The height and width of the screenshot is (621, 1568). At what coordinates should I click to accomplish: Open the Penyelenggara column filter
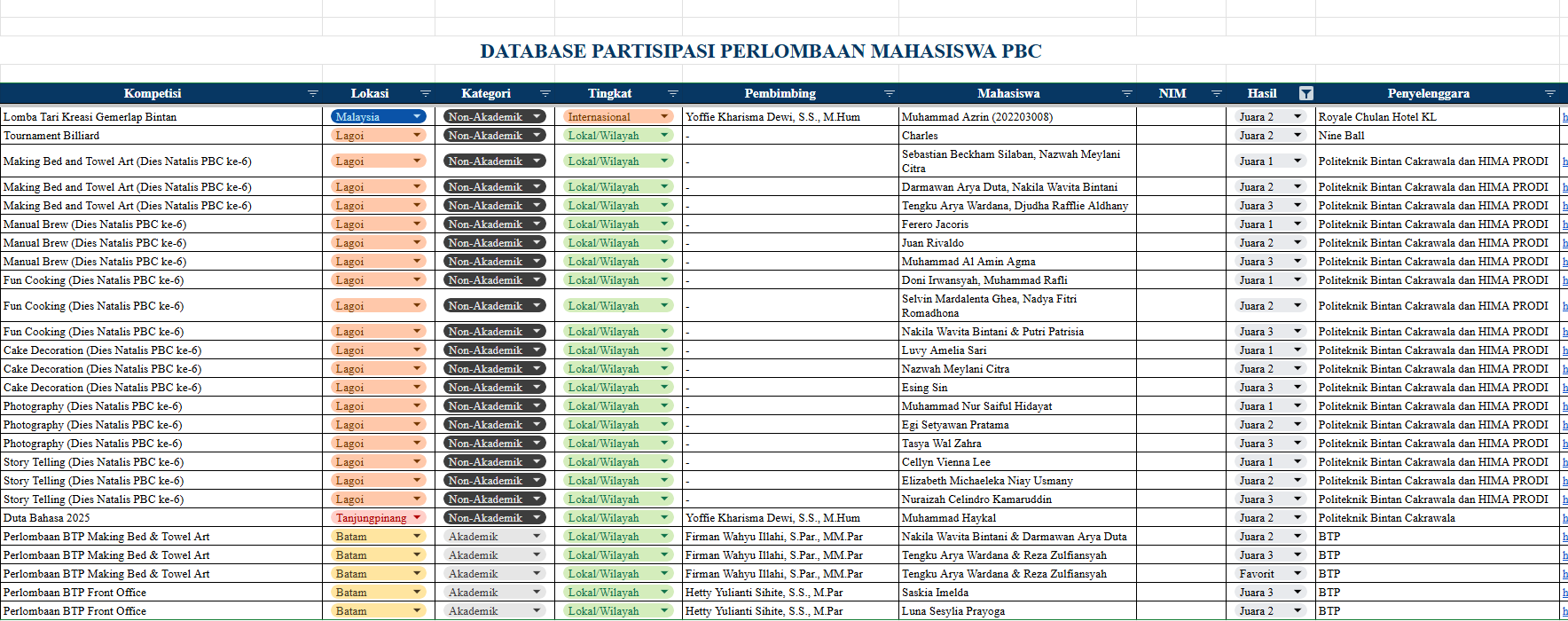tap(1549, 94)
